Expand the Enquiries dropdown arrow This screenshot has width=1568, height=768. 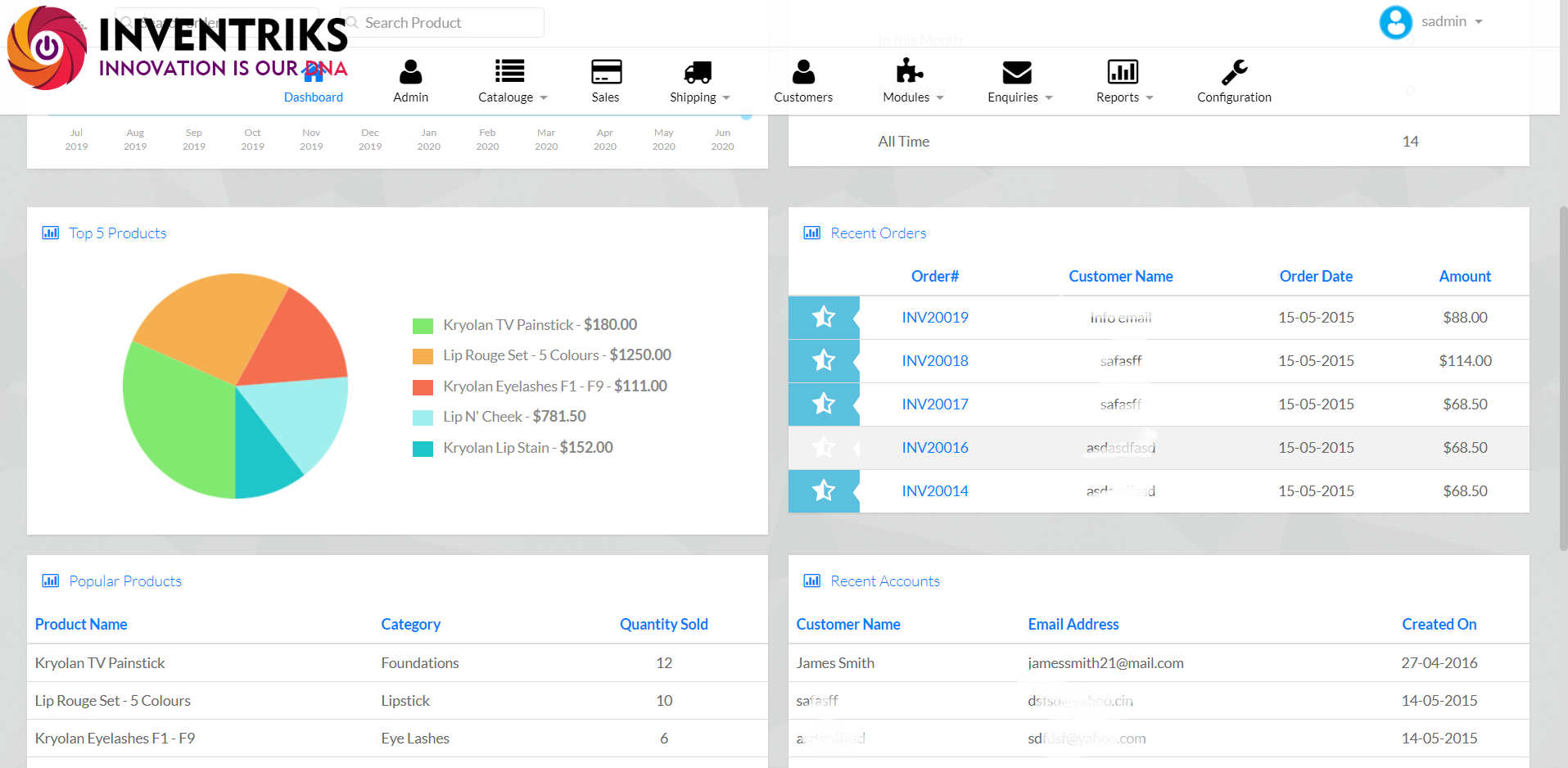coord(1049,98)
